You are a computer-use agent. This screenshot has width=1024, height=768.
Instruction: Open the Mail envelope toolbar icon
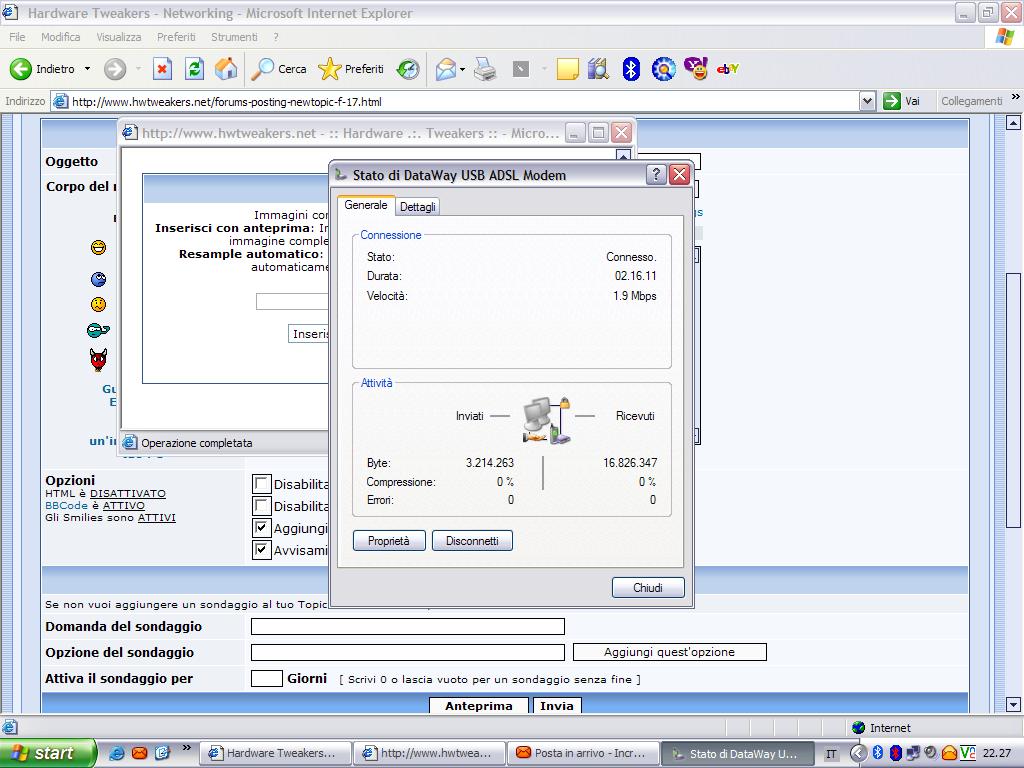pyautogui.click(x=445, y=69)
